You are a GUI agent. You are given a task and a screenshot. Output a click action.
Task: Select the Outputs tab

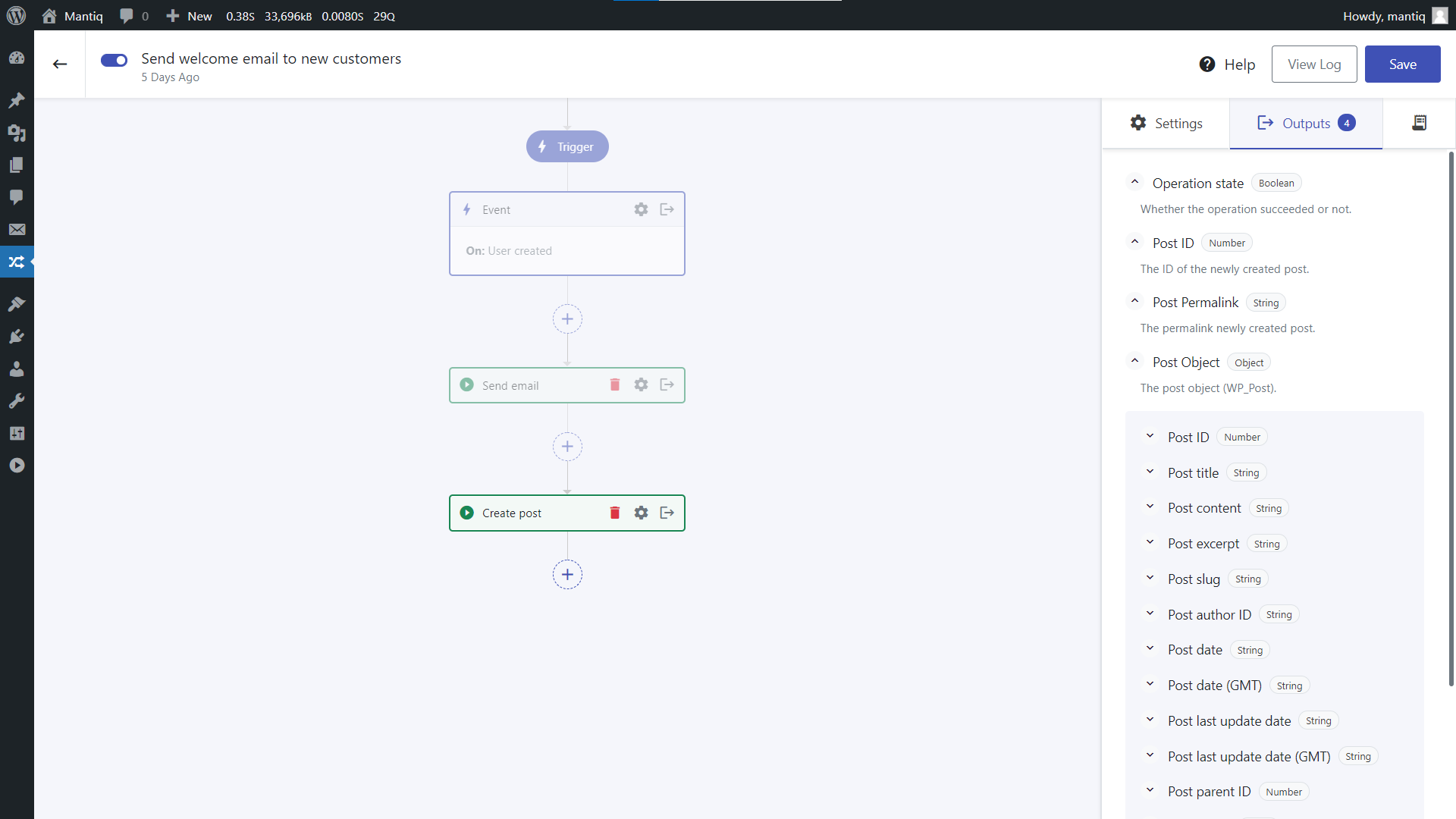click(1305, 123)
